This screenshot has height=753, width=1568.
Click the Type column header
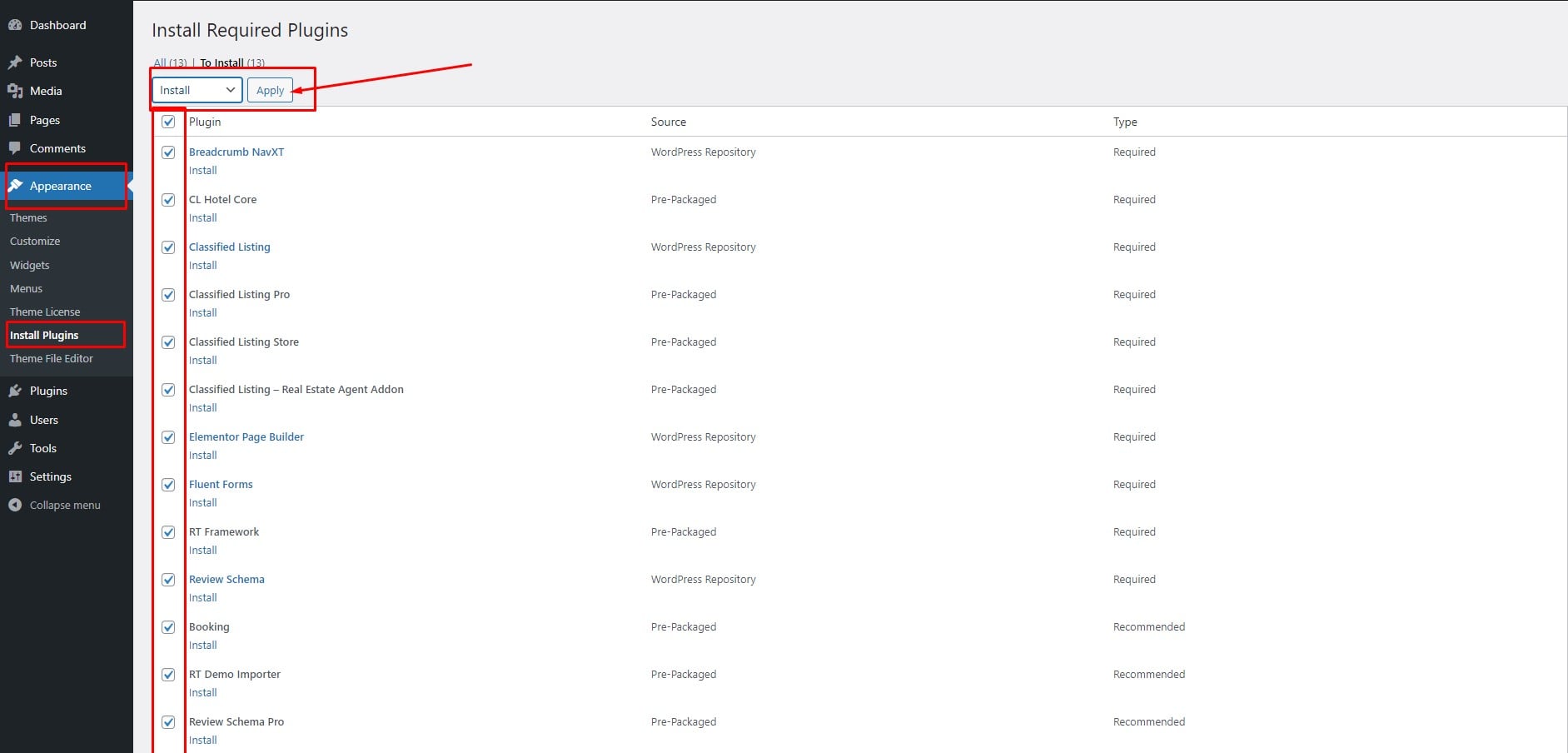(x=1125, y=122)
